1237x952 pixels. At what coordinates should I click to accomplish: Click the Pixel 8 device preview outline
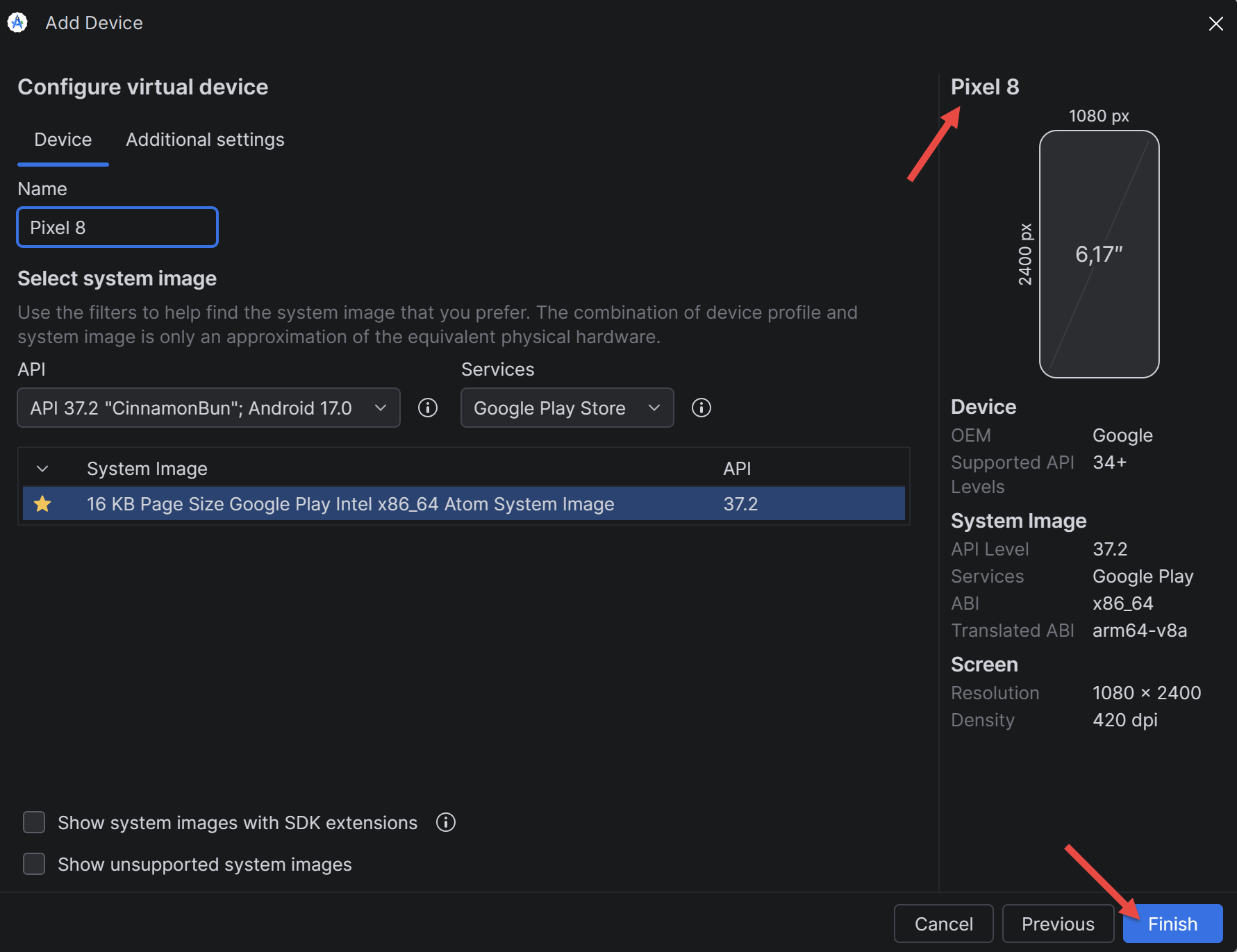click(x=1099, y=254)
